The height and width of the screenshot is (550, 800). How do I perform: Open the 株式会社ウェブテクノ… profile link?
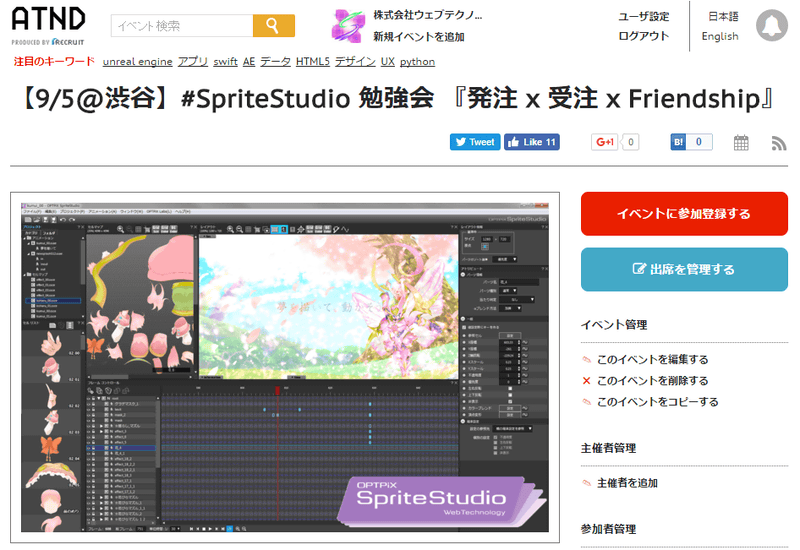tap(428, 15)
